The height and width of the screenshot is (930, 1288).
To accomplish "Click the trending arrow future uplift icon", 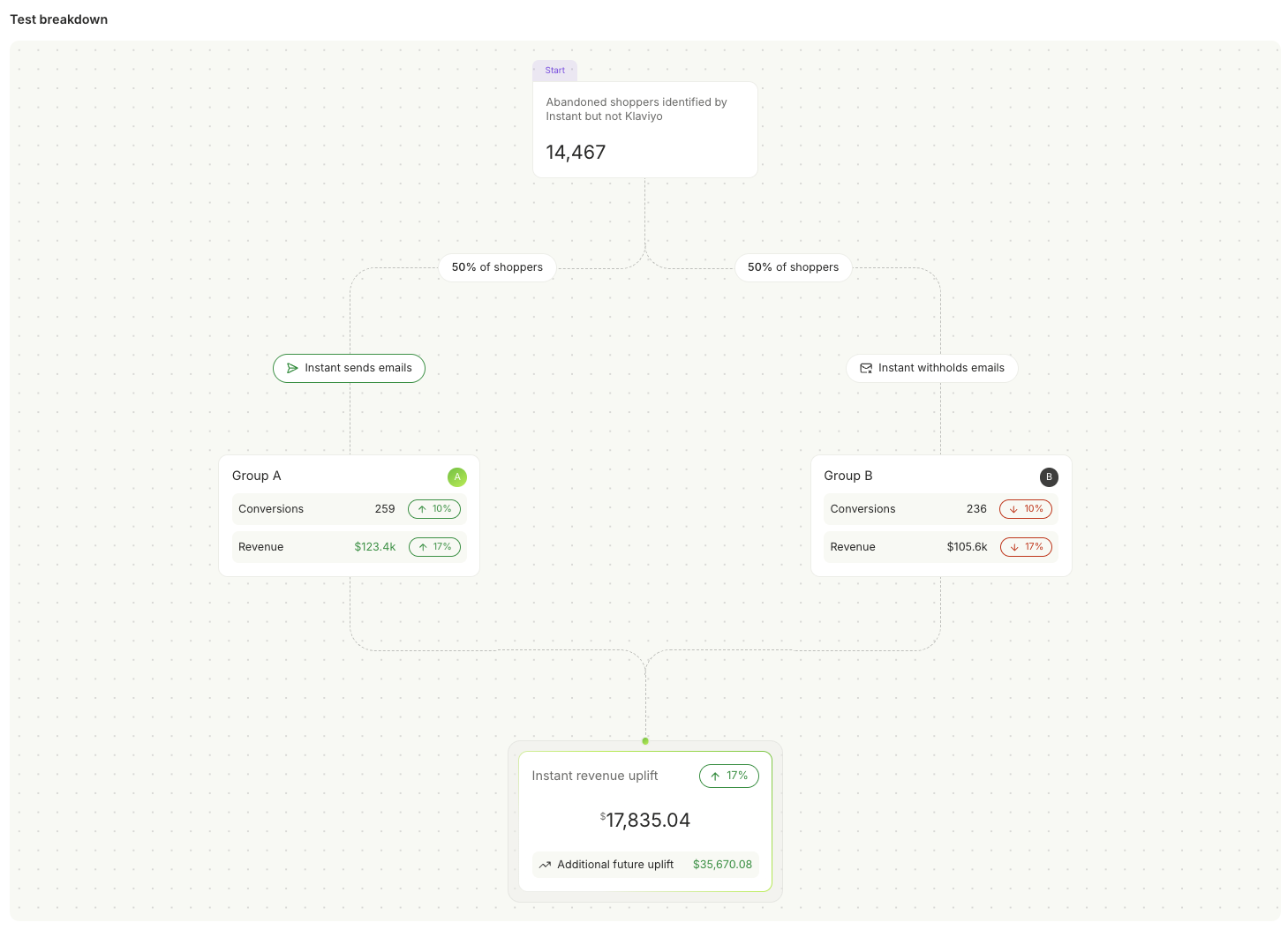I will pyautogui.click(x=545, y=865).
